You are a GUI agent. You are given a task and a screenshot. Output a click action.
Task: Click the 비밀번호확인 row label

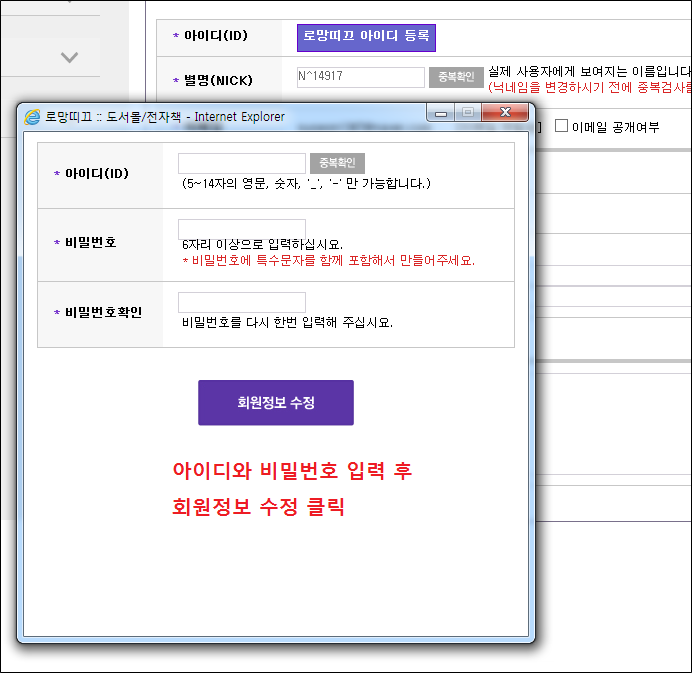click(x=103, y=312)
